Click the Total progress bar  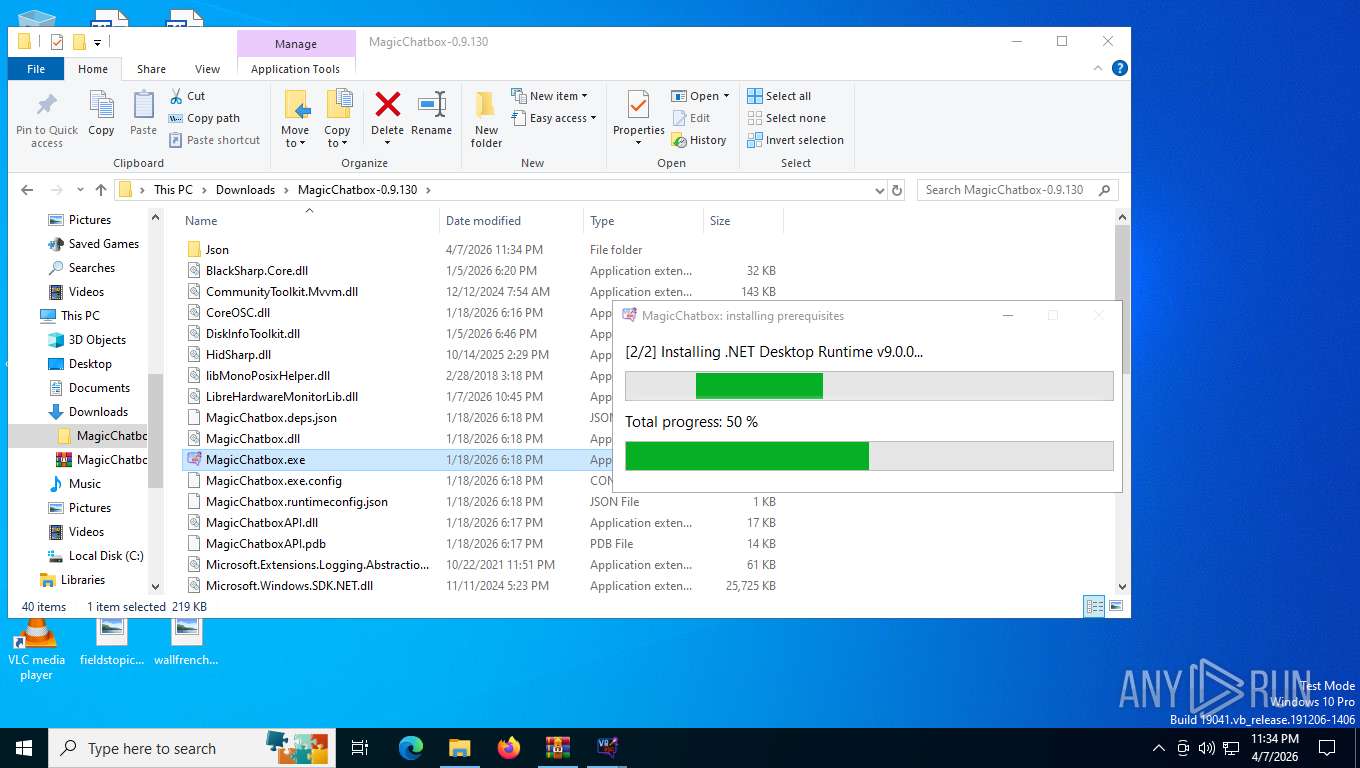coord(869,456)
